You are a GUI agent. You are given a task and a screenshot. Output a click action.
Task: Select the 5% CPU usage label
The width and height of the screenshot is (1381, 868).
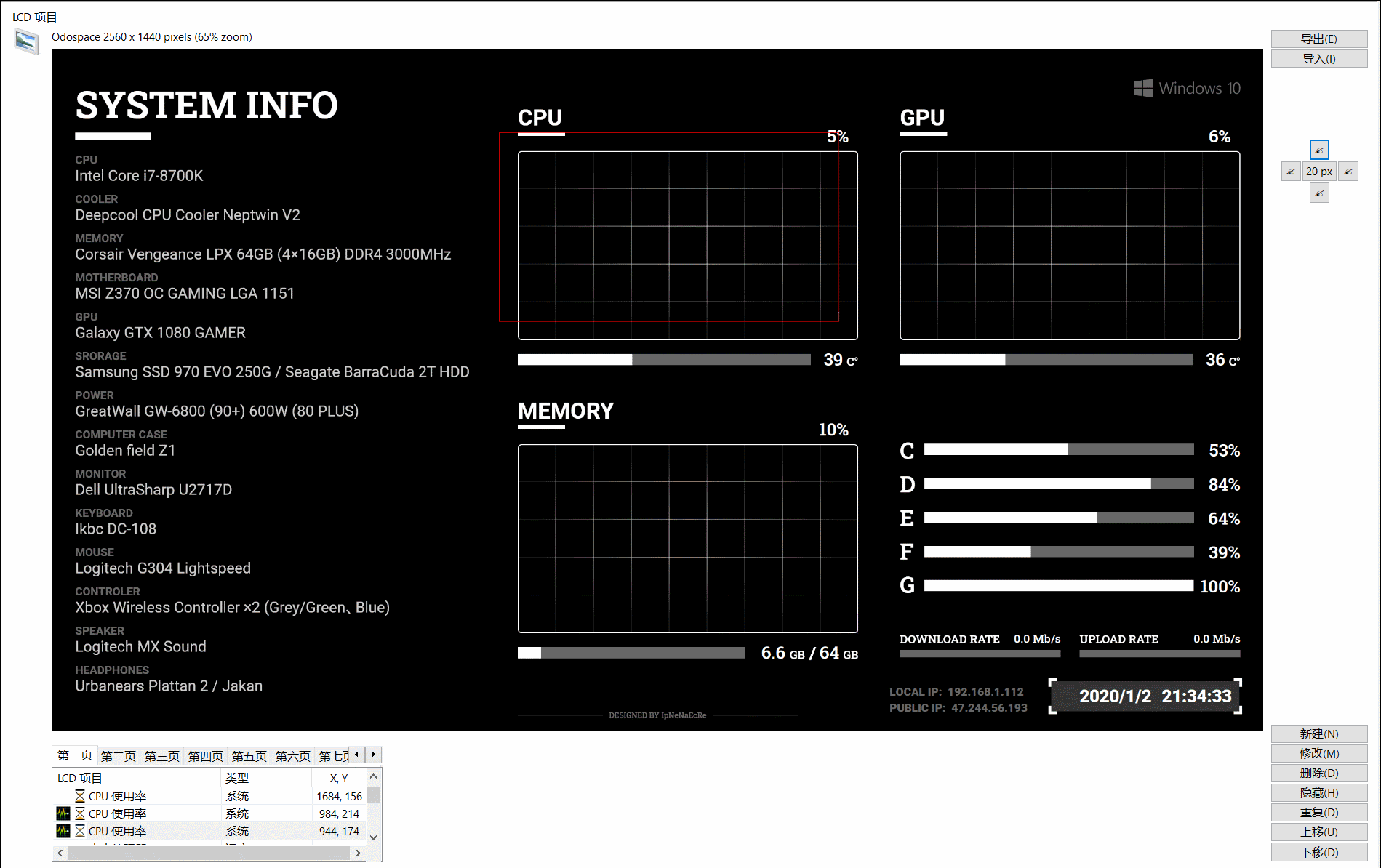[838, 137]
